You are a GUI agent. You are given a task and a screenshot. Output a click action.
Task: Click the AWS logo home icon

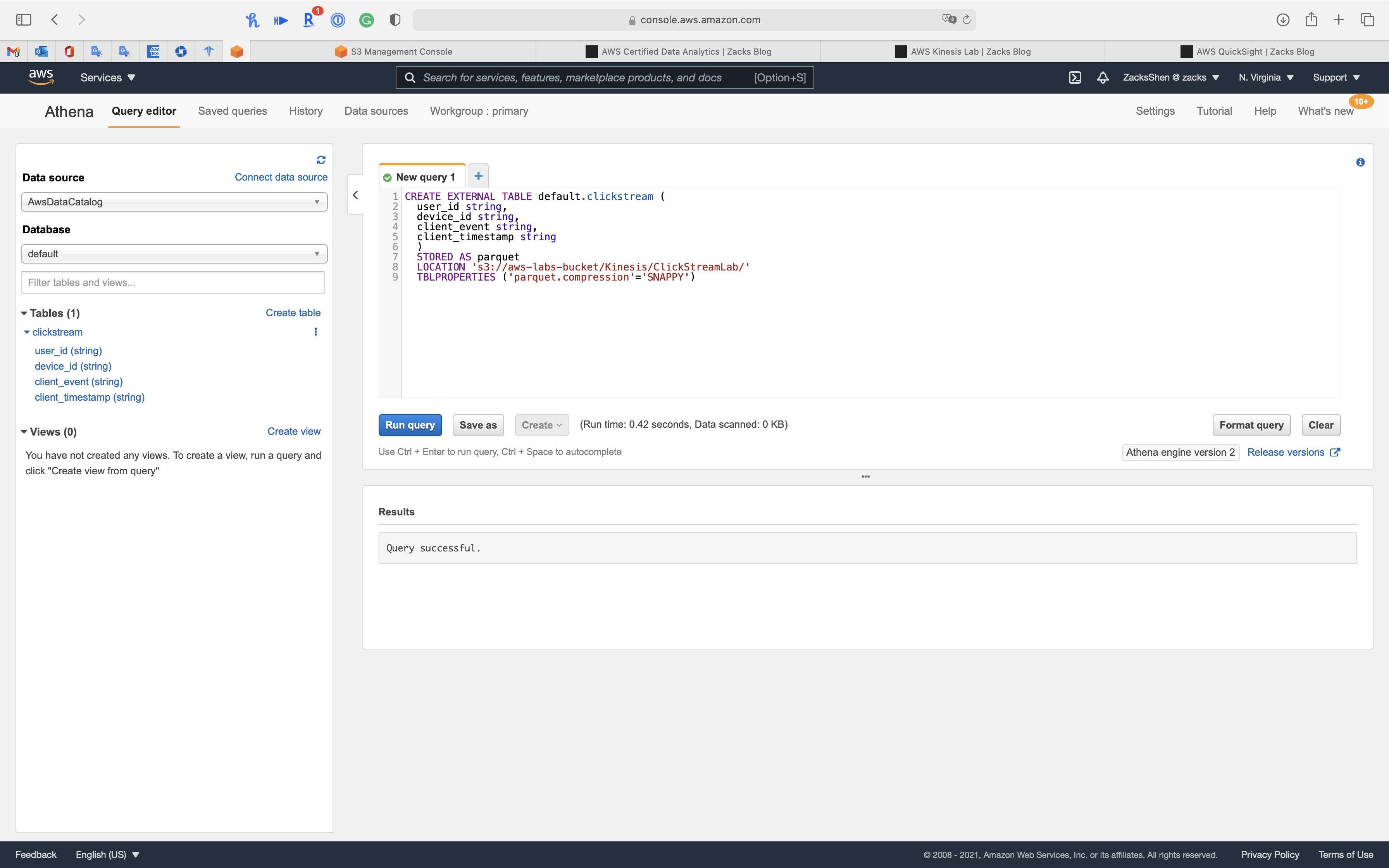(41, 77)
